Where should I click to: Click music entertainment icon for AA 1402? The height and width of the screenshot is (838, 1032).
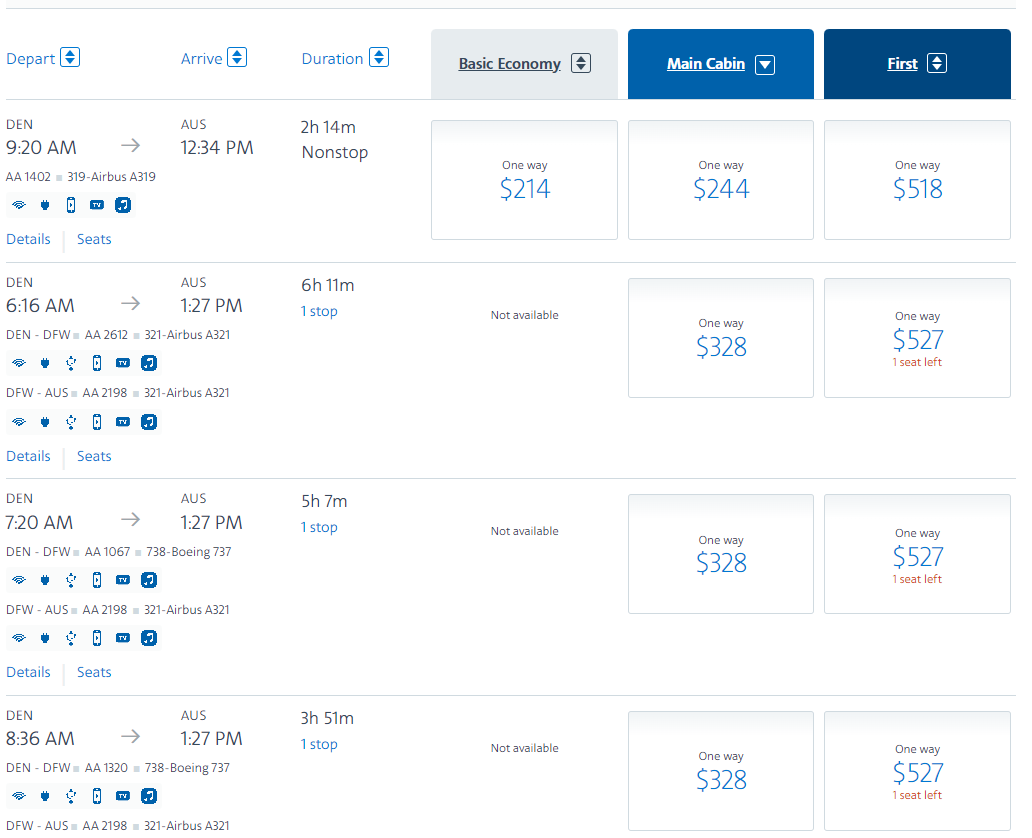[x=123, y=205]
